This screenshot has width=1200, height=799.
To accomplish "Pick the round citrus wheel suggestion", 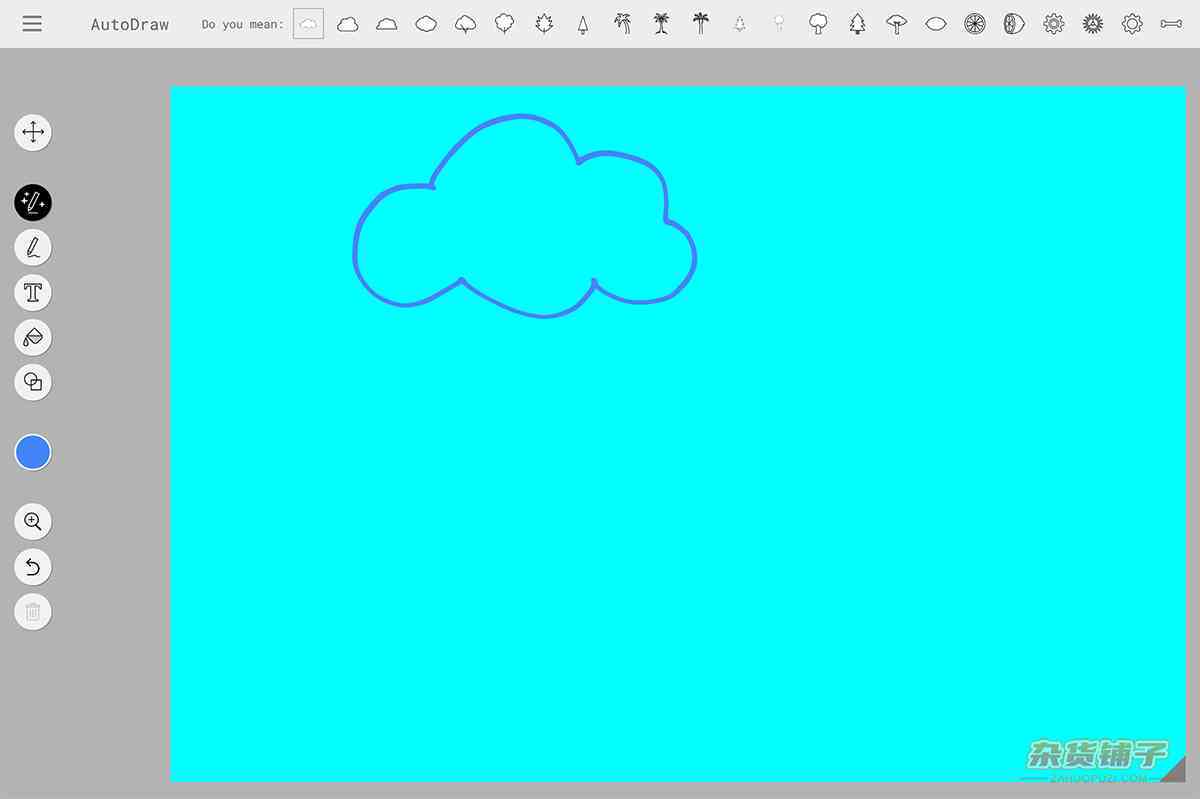I will (x=975, y=23).
